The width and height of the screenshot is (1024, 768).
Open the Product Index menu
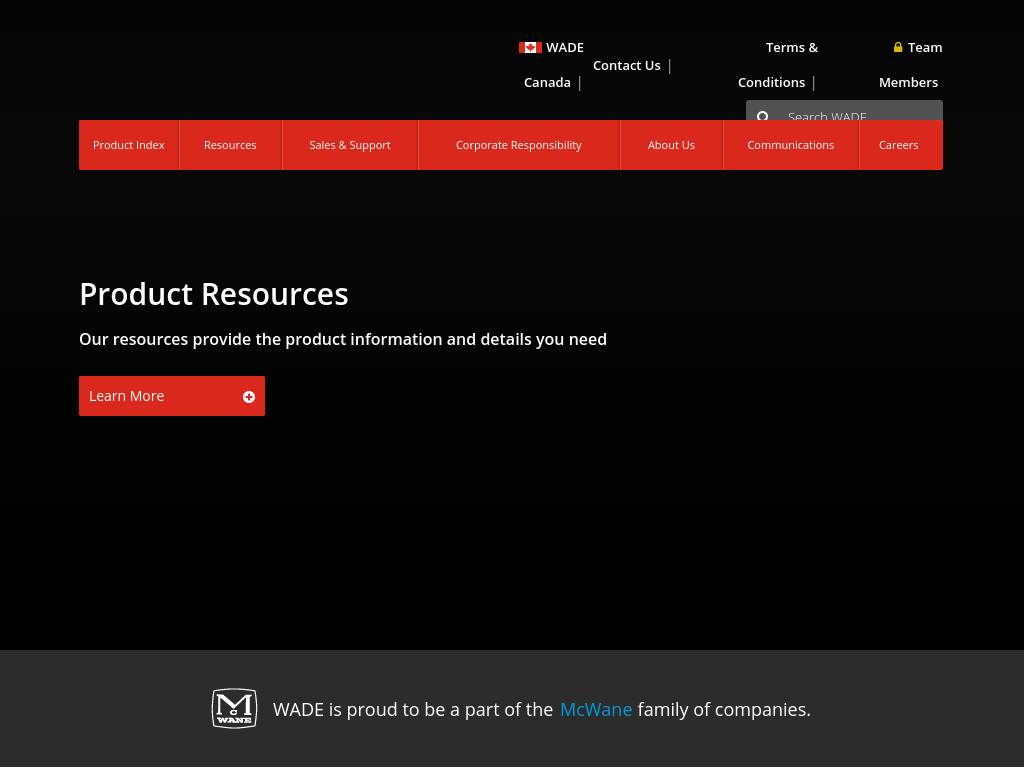pos(129,145)
